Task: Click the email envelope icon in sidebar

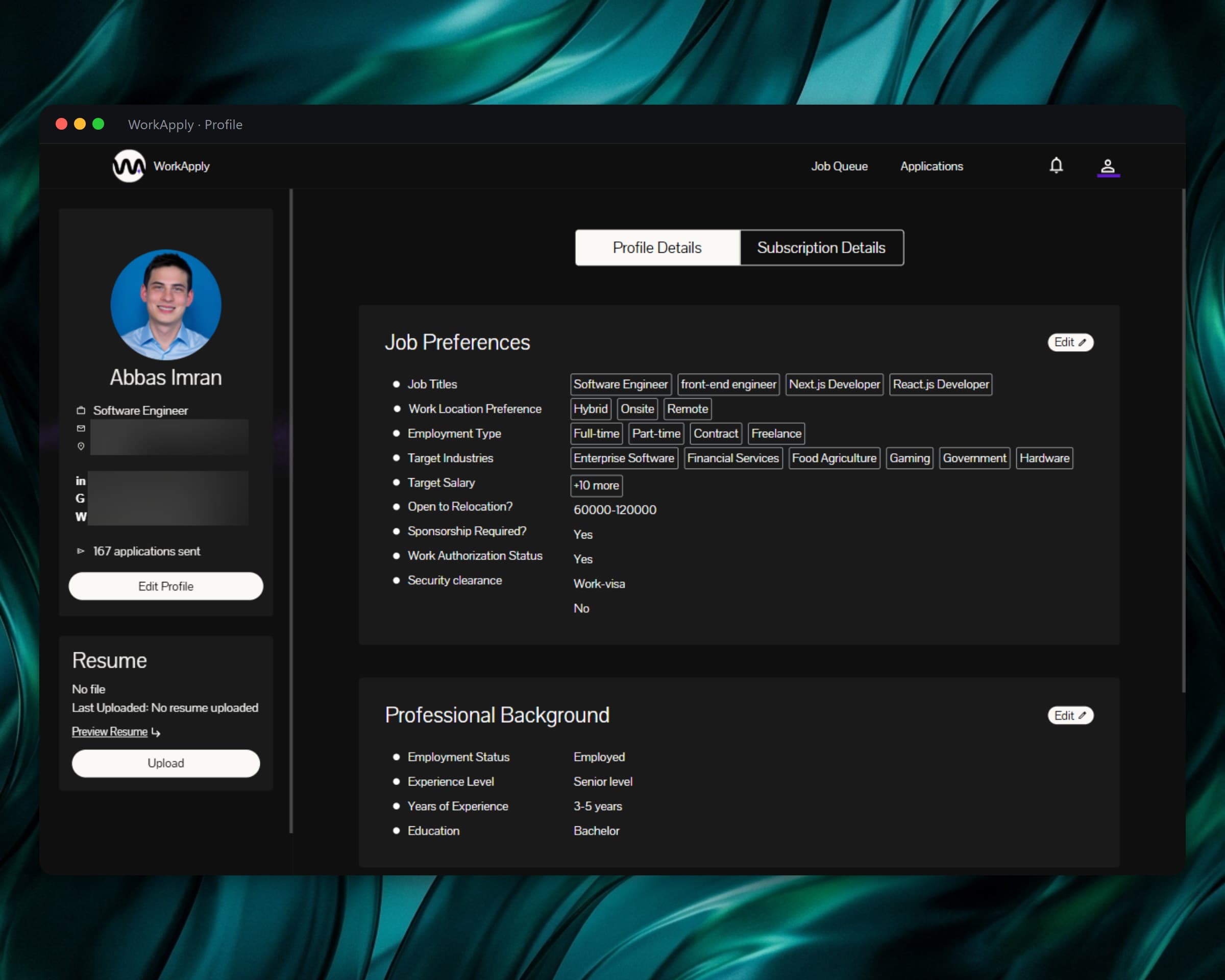Action: click(x=81, y=428)
